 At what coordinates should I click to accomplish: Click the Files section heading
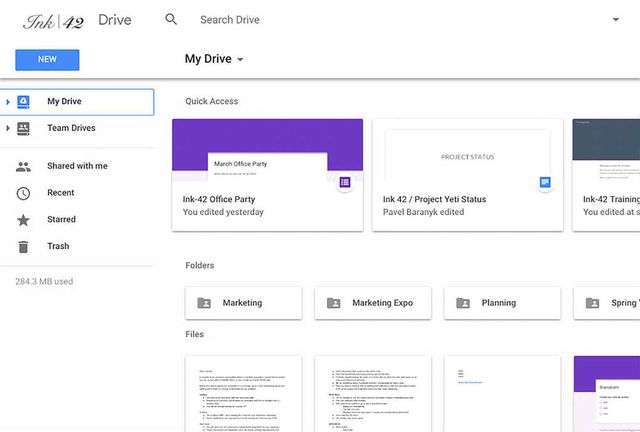(194, 334)
